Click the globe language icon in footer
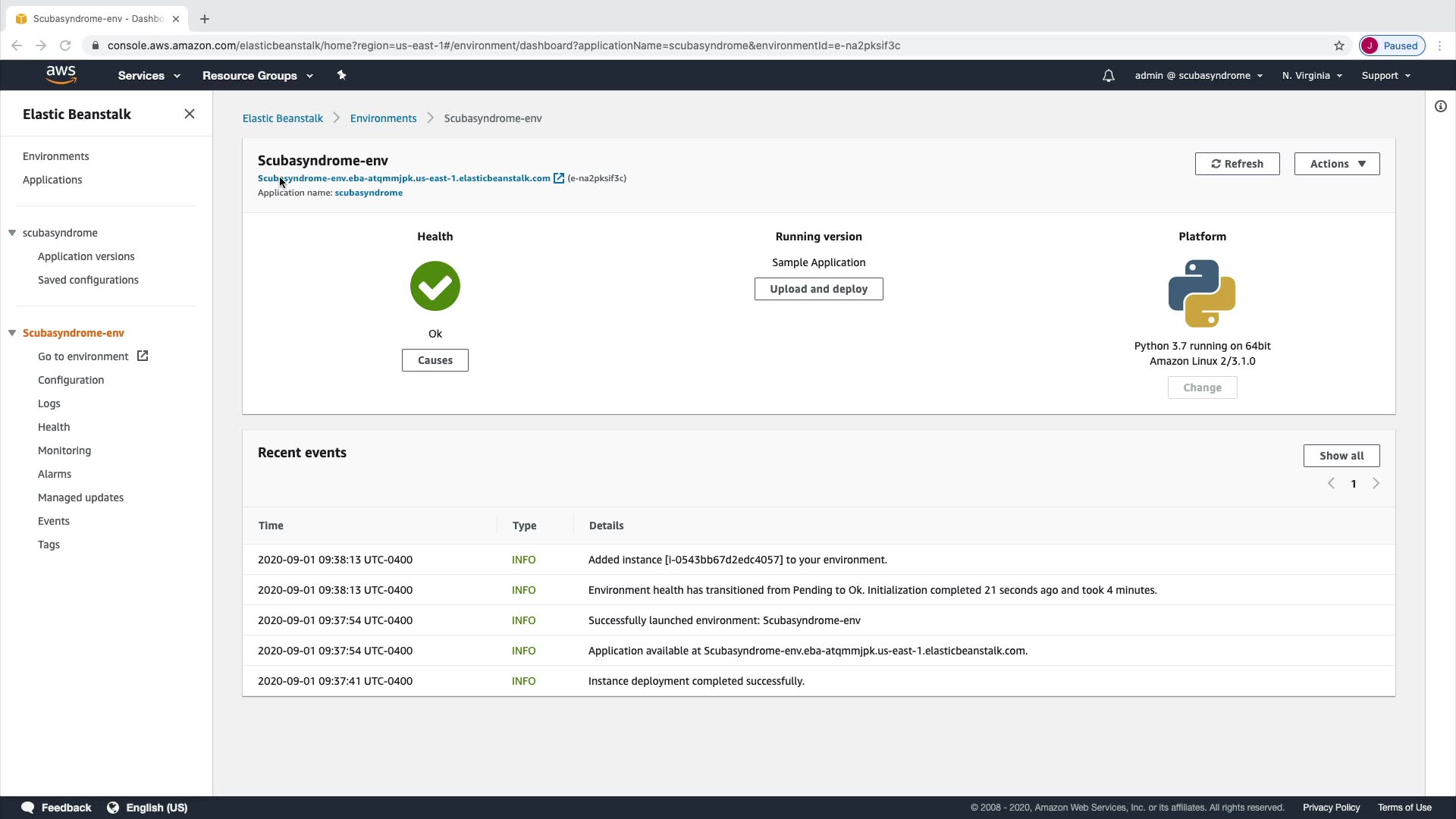1456x819 pixels. pos(113,808)
